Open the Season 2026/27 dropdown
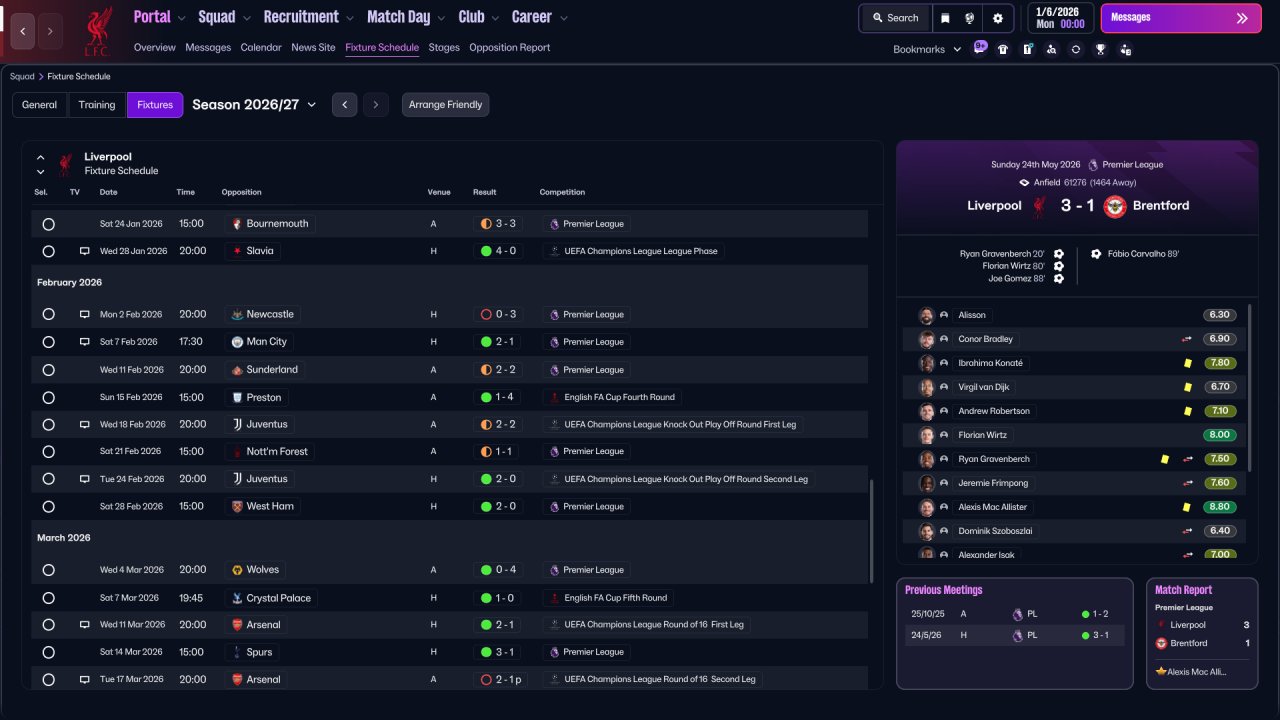This screenshot has width=1280, height=720. coord(254,105)
